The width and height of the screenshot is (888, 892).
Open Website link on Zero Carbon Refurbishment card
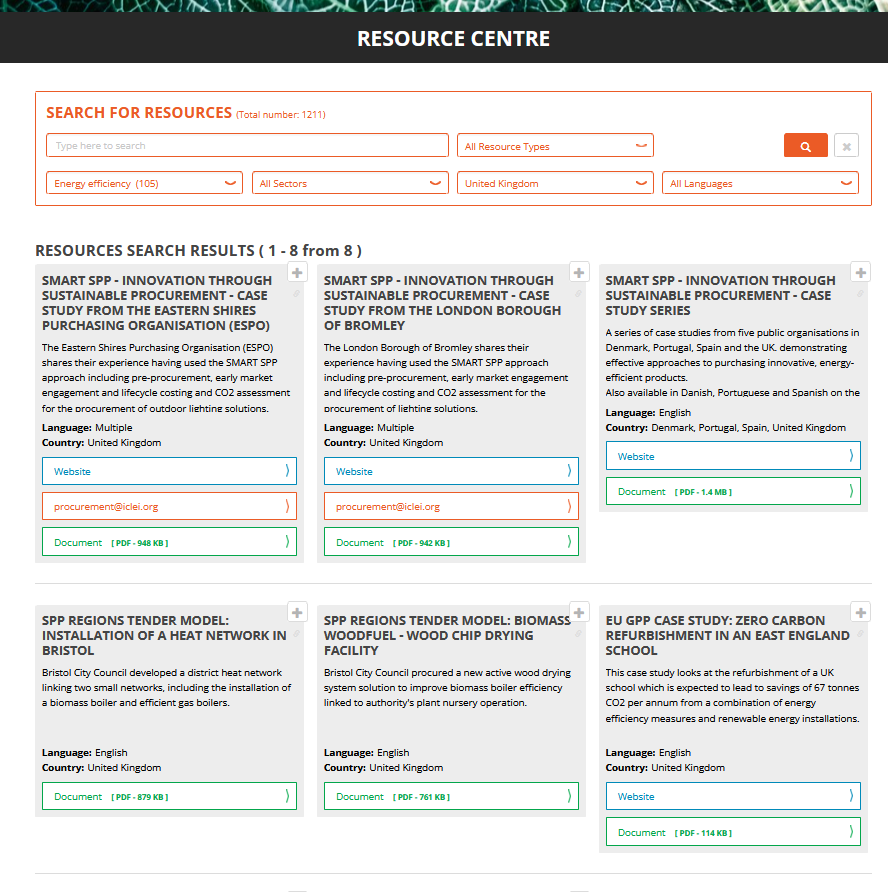[733, 796]
